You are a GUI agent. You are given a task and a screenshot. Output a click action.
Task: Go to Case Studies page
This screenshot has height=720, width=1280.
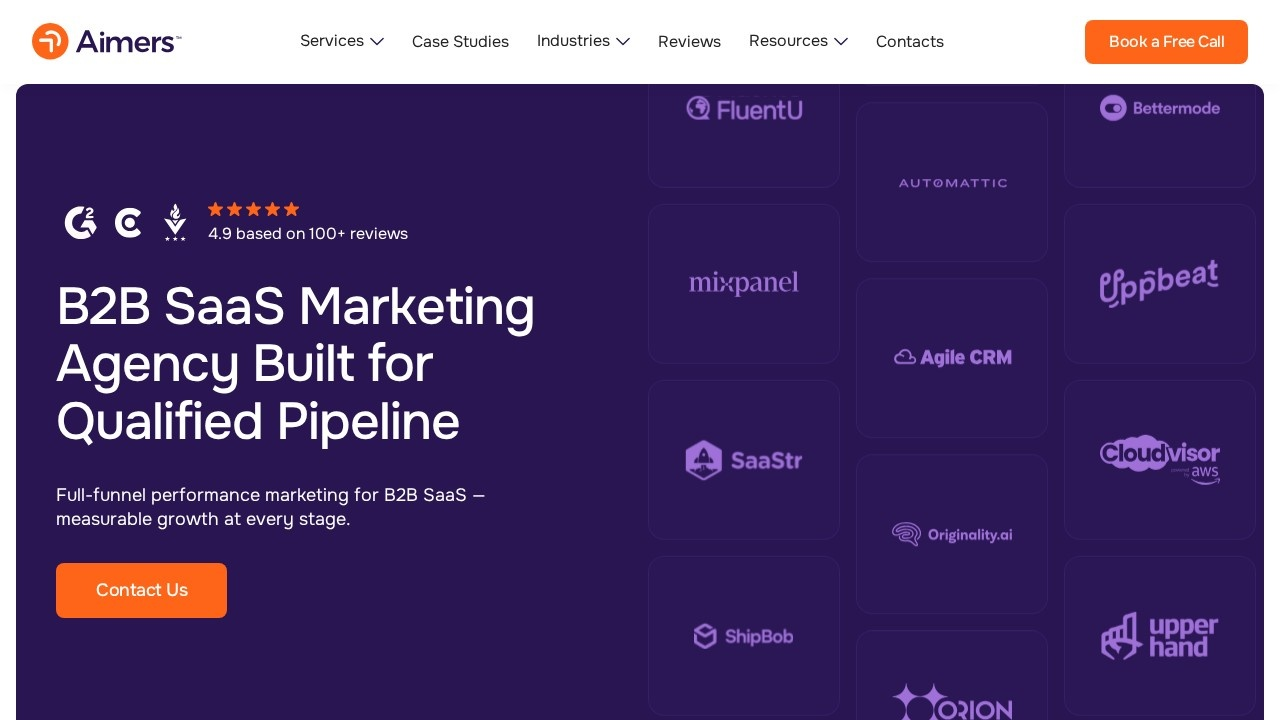point(460,42)
